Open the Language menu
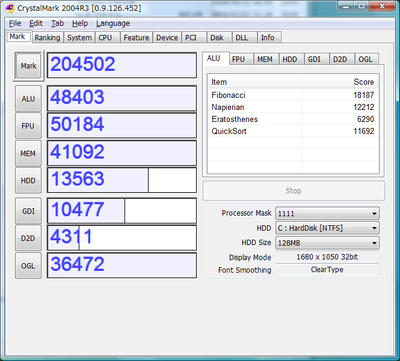 (x=113, y=24)
